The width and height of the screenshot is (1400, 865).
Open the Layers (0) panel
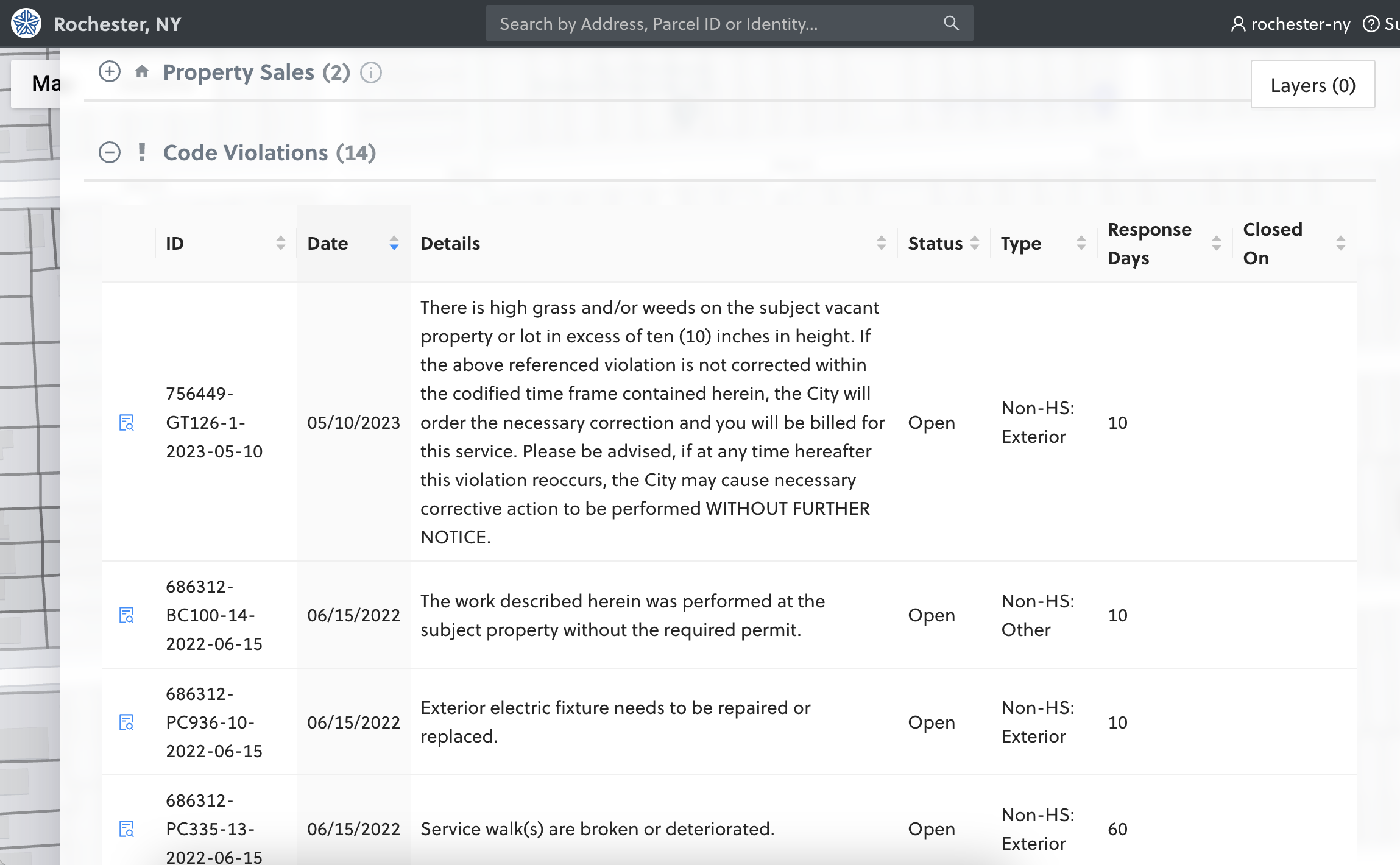(1312, 85)
